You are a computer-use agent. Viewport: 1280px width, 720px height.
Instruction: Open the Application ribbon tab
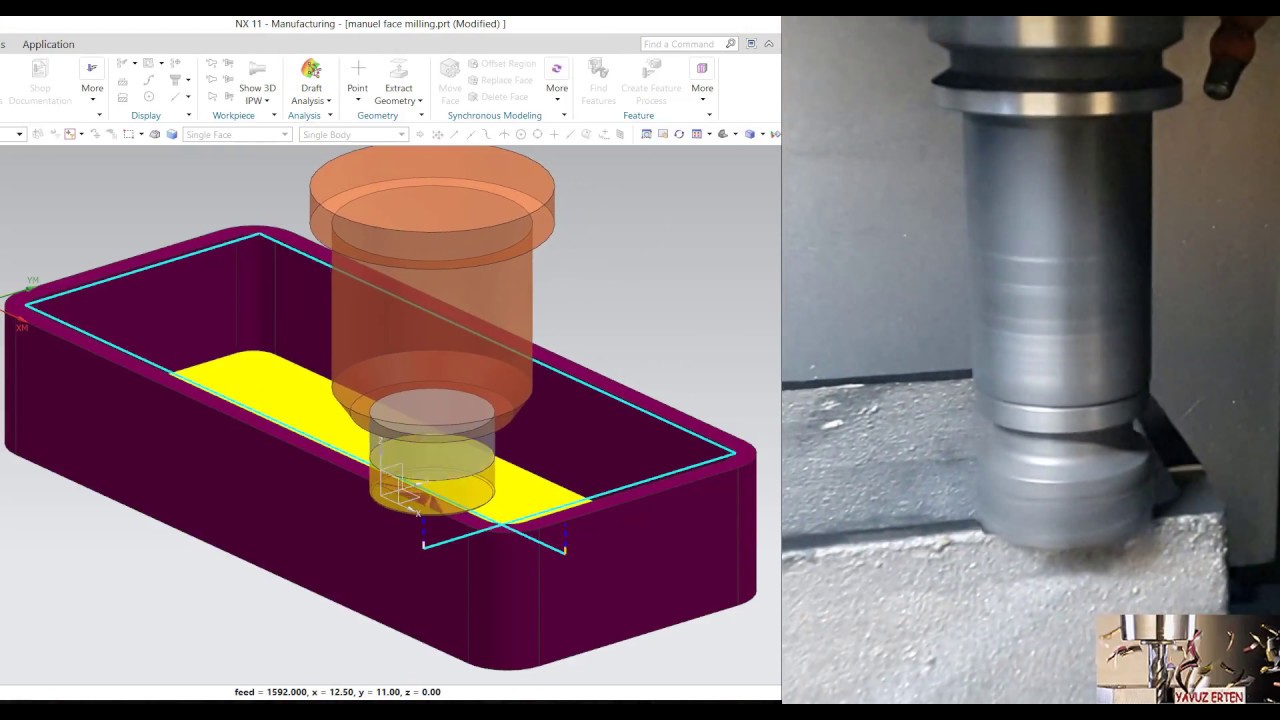tap(48, 44)
